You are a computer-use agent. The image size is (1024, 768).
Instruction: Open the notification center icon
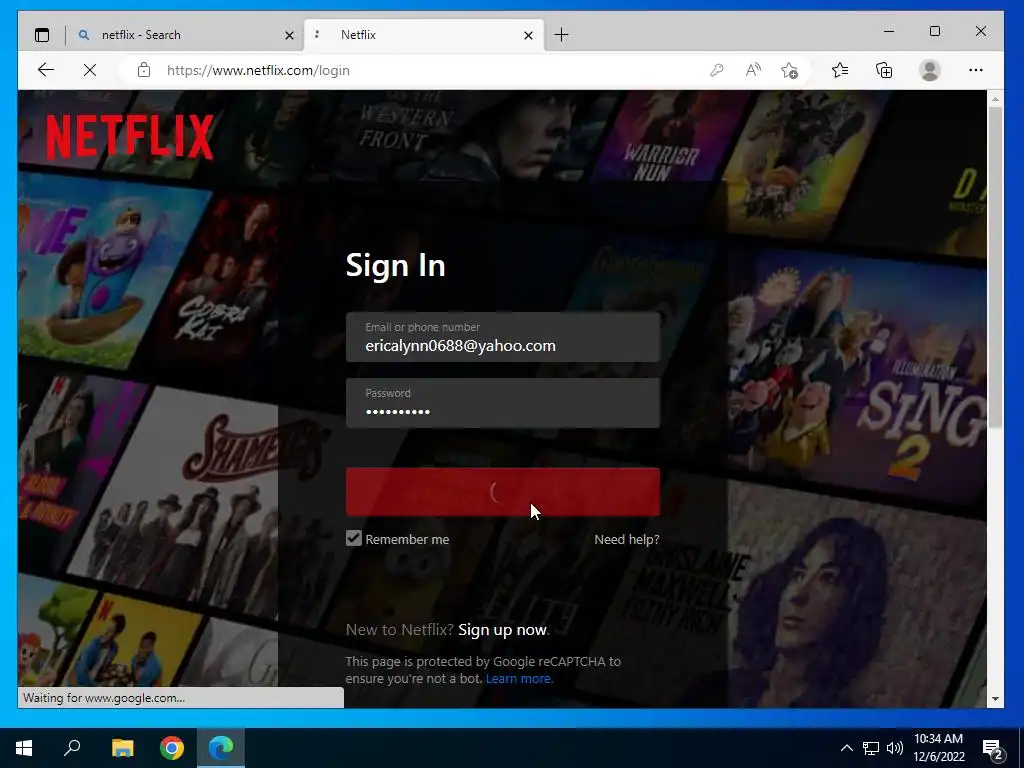993,749
